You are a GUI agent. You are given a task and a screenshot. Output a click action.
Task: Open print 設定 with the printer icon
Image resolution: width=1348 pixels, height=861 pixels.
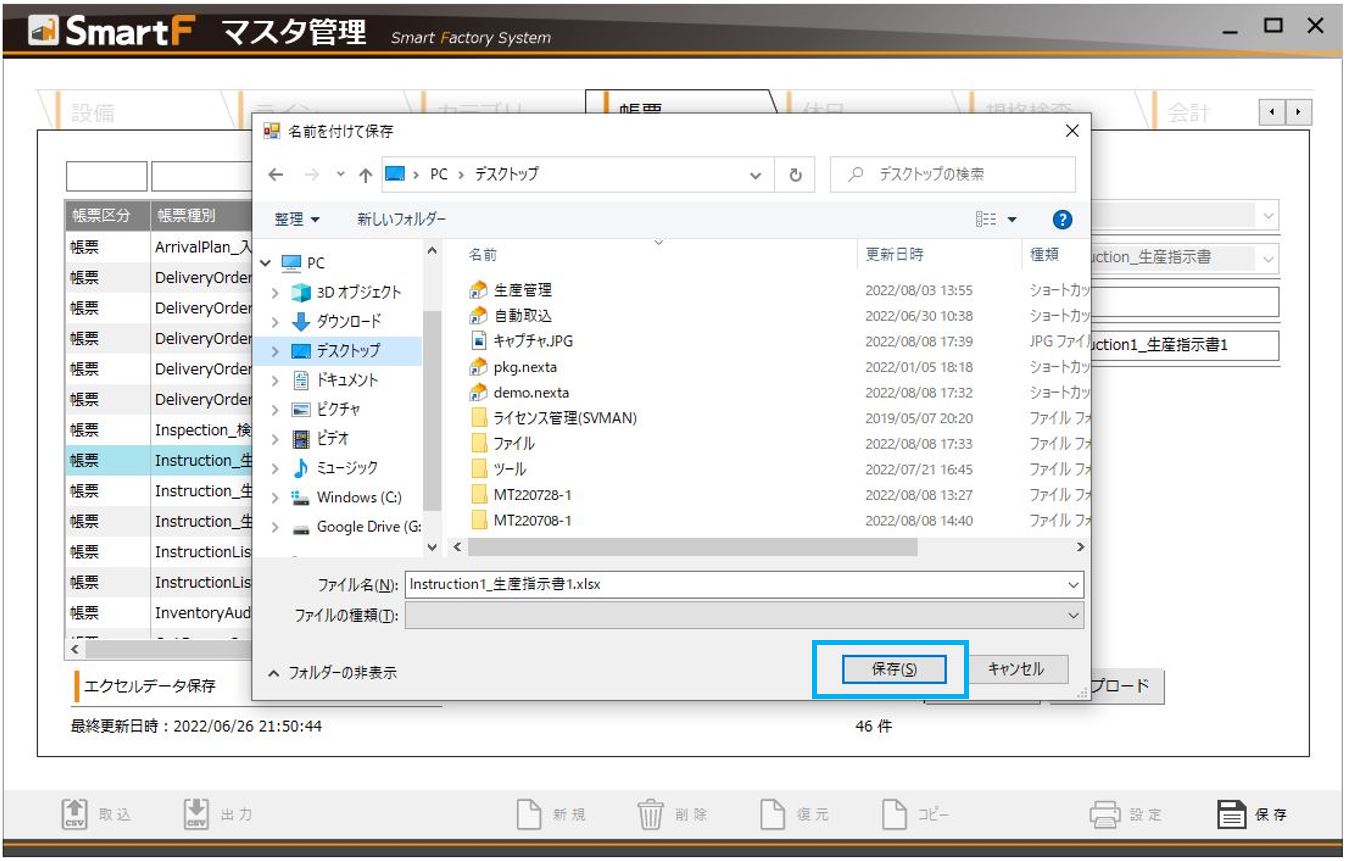coord(1107,815)
